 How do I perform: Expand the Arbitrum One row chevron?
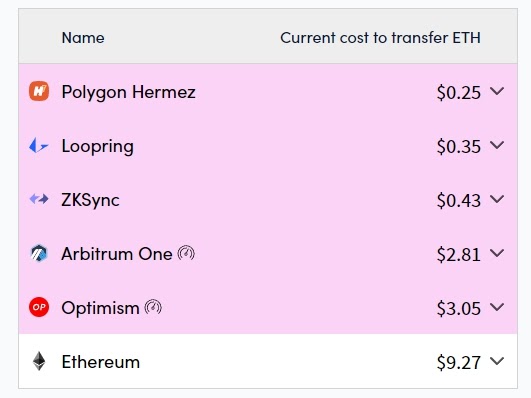click(497, 253)
